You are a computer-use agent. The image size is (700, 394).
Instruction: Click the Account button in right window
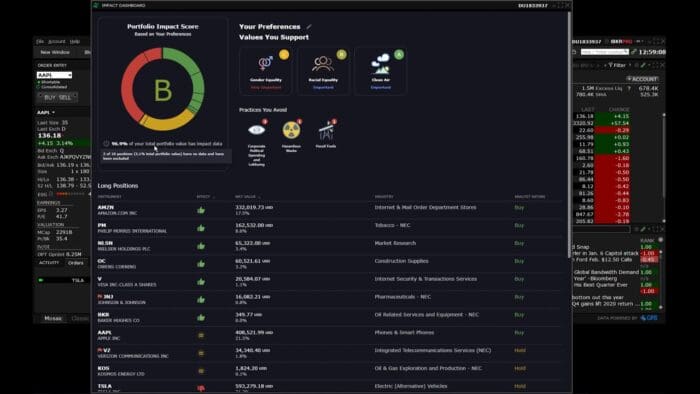coord(642,79)
